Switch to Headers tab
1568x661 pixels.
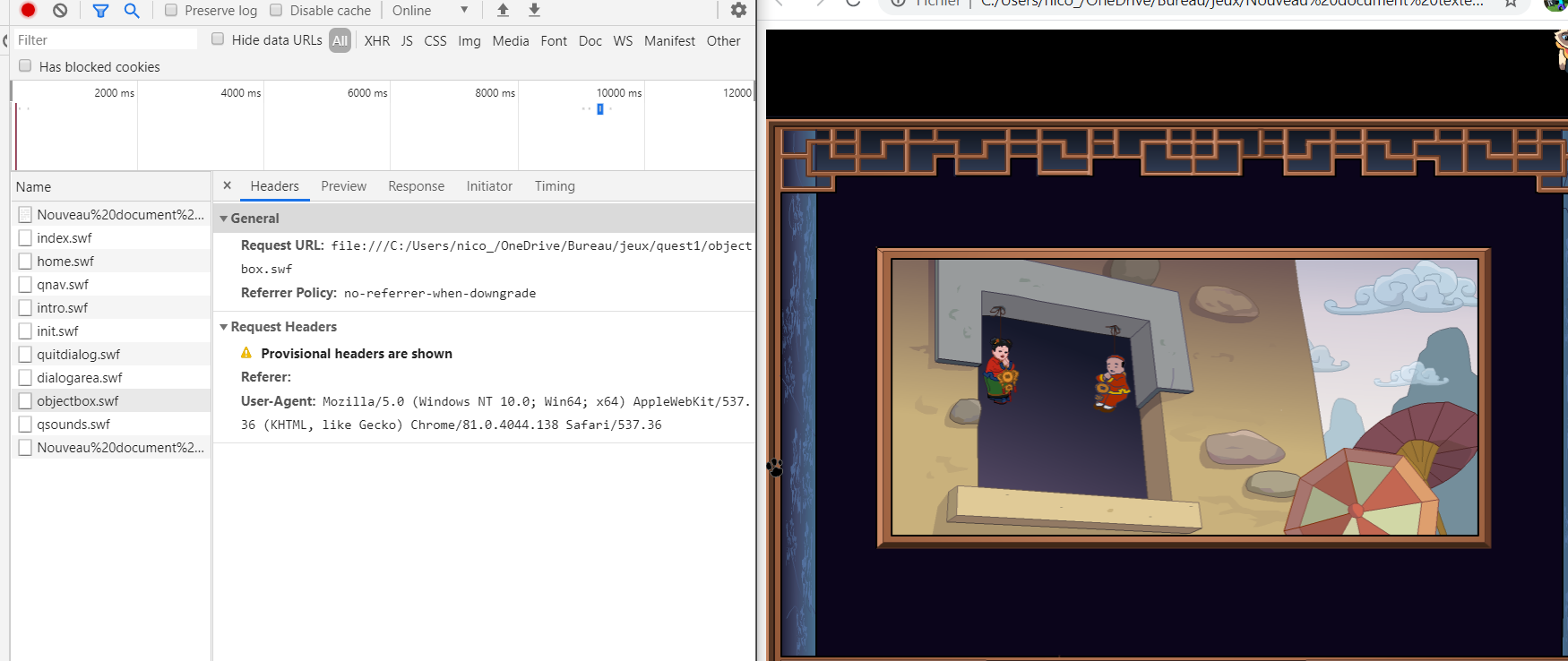coord(274,185)
